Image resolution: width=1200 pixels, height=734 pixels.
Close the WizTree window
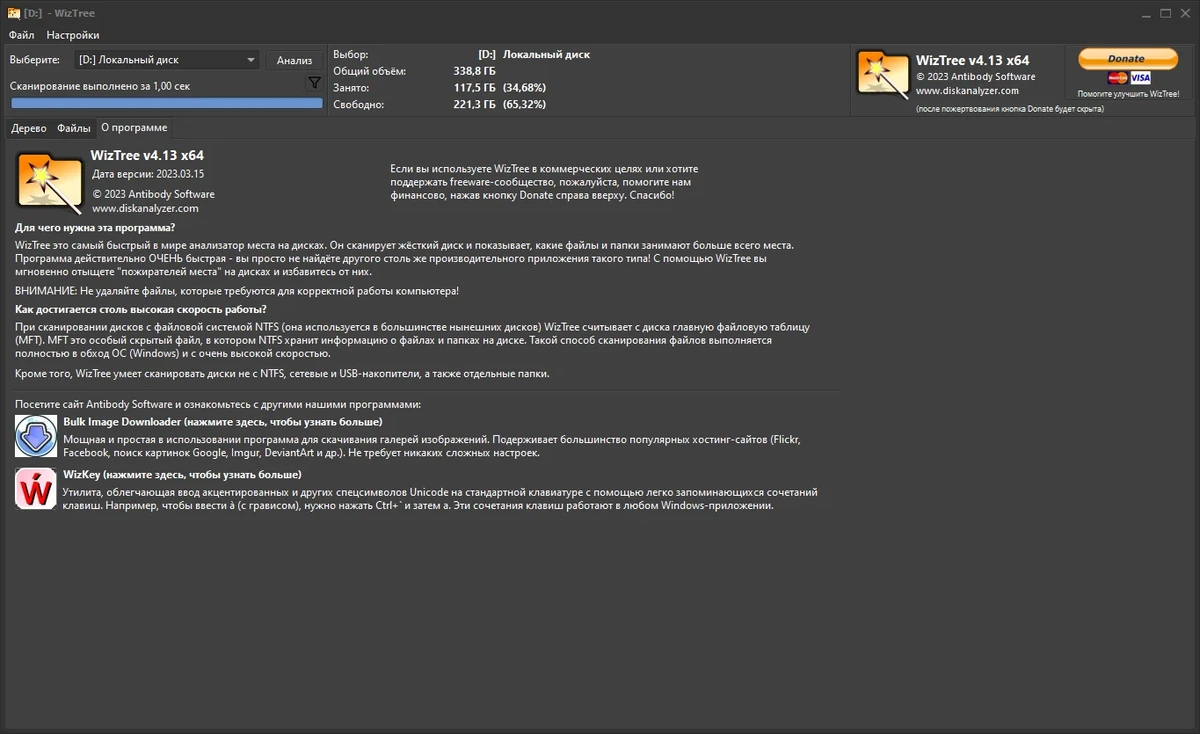point(1185,13)
